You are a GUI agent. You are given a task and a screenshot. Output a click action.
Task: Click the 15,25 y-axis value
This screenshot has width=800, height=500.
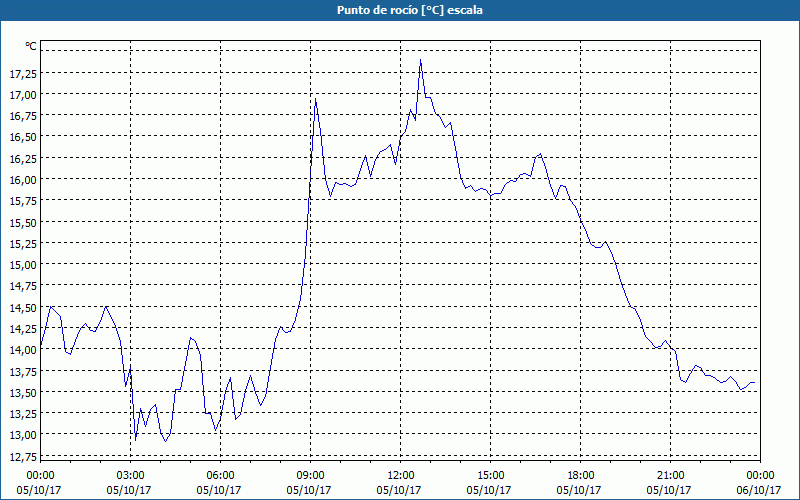coord(23,243)
